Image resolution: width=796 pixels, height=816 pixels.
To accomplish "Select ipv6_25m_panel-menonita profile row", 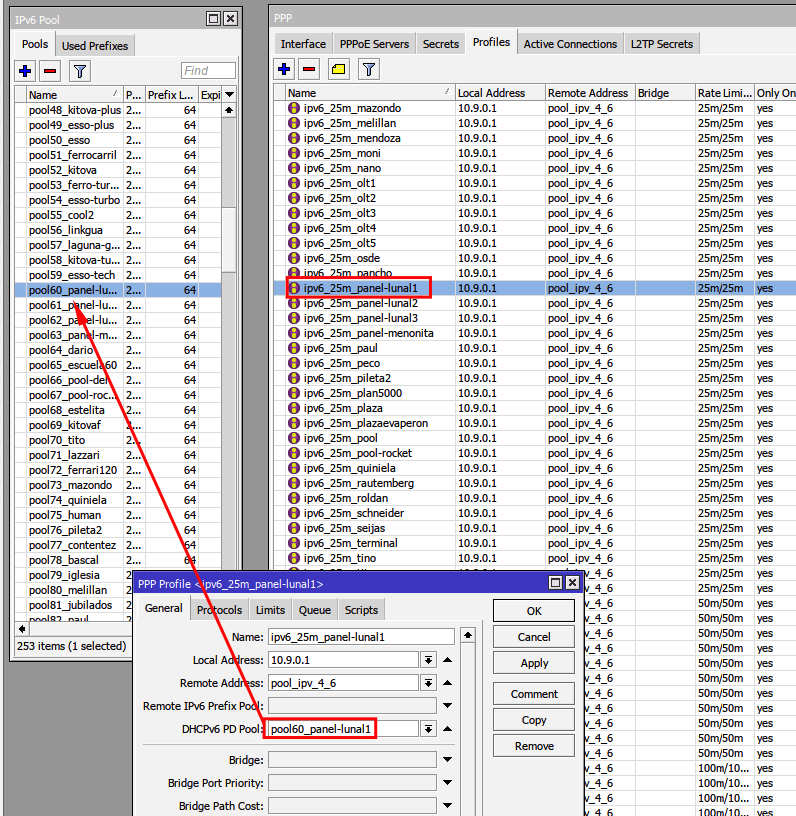I will [x=535, y=333].
